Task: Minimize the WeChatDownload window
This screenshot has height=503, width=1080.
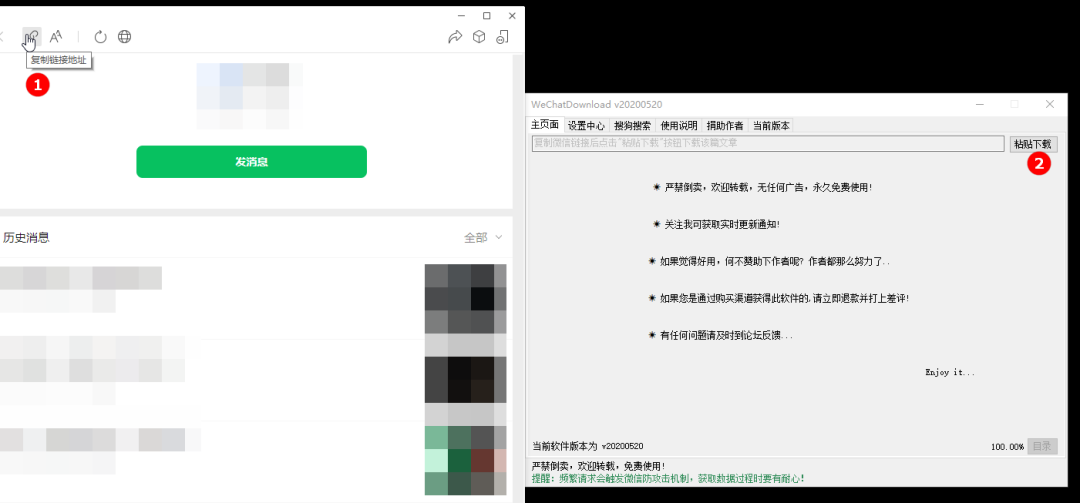Action: coord(979,104)
